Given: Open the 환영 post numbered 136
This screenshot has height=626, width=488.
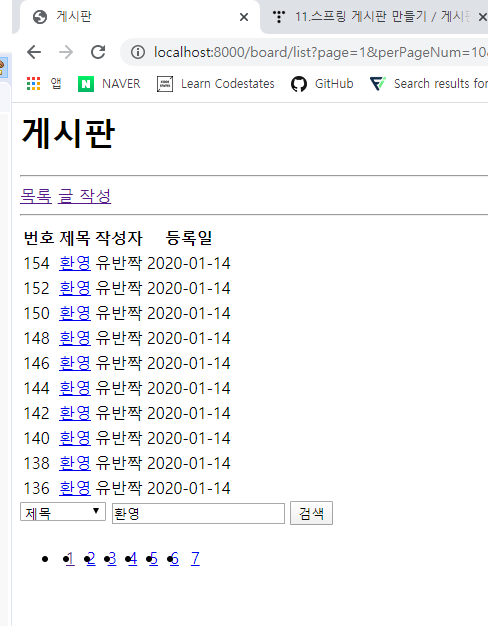Looking at the screenshot, I should (x=75, y=488).
